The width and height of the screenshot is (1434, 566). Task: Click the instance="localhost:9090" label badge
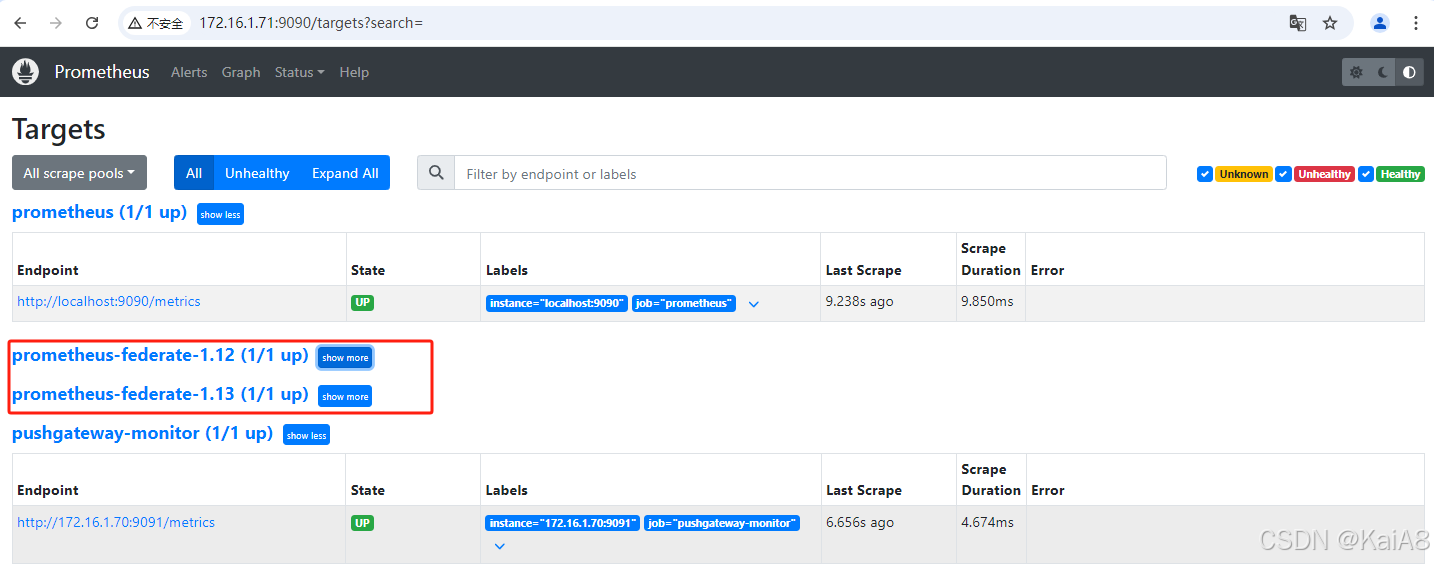tap(557, 303)
